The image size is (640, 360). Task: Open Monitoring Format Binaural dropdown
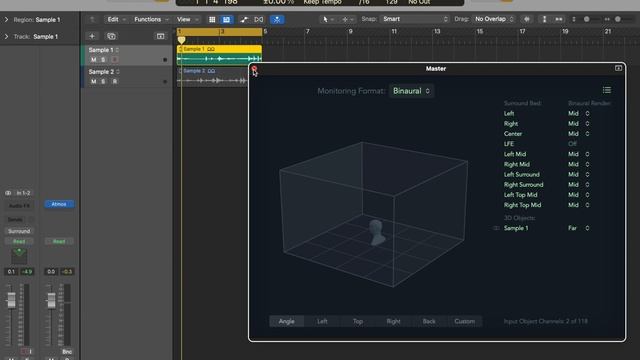(x=411, y=91)
